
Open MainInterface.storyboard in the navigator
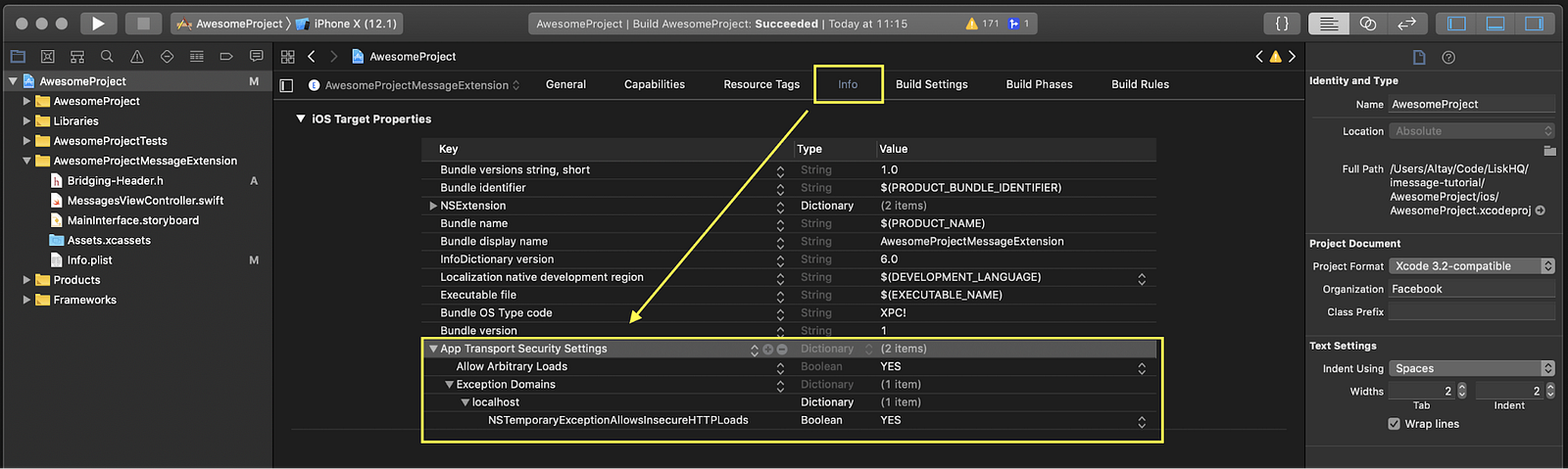coord(133,220)
